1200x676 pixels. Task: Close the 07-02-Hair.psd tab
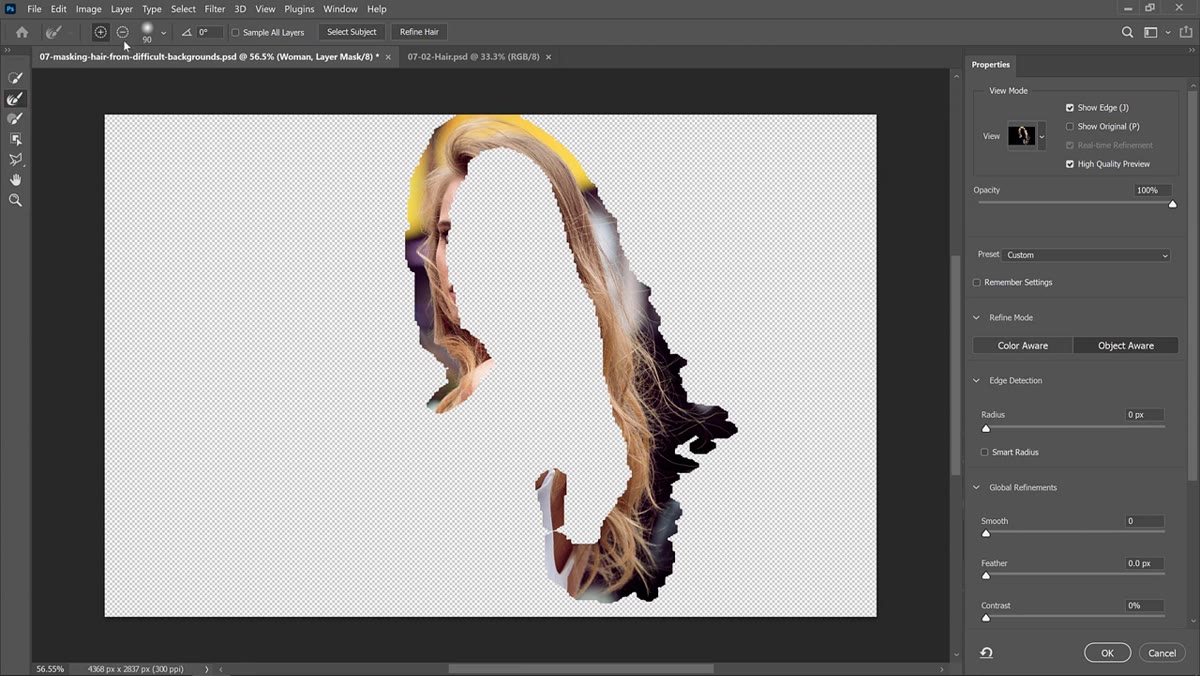point(548,57)
